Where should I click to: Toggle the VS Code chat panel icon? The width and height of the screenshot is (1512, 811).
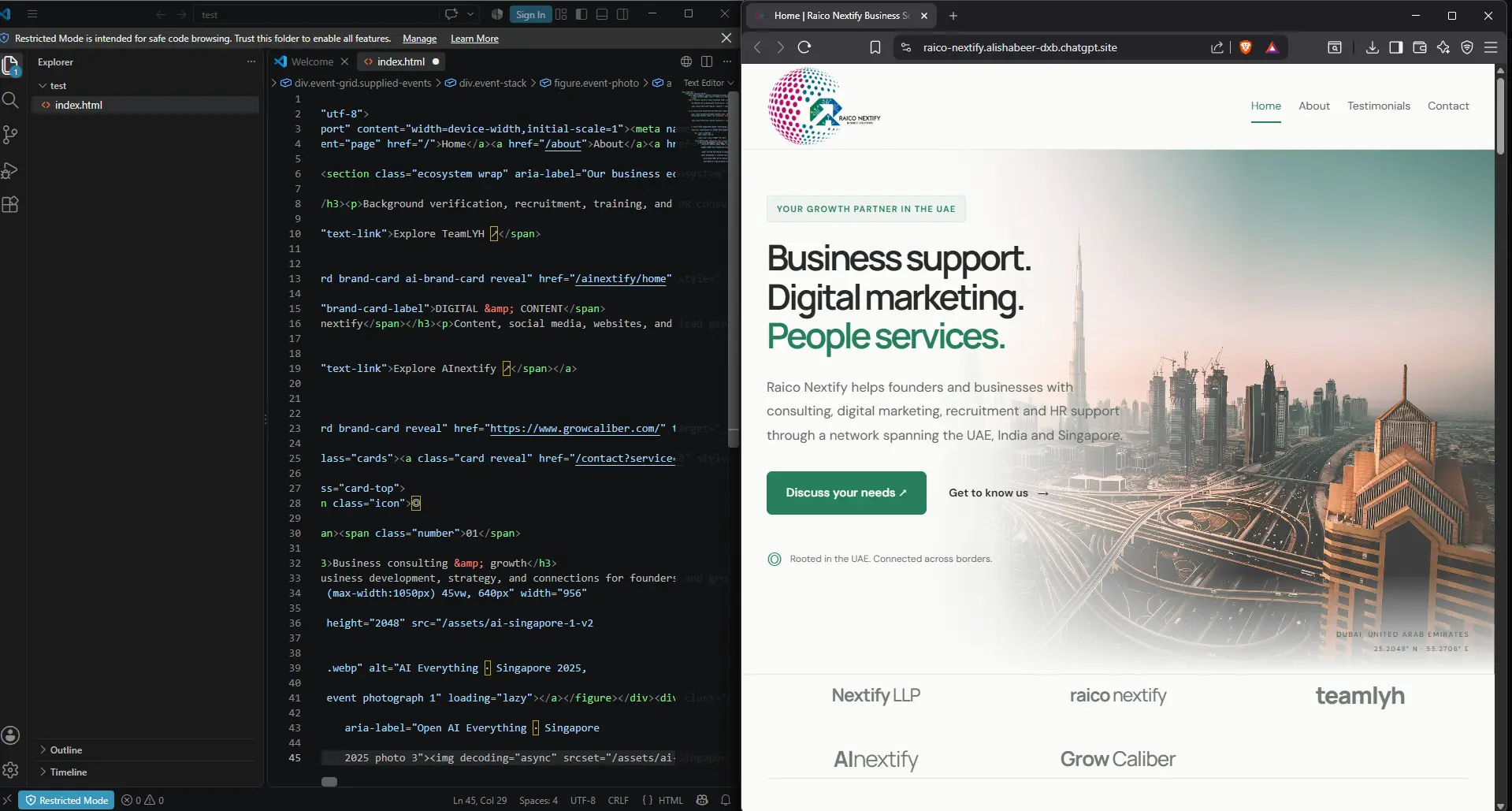point(451,14)
